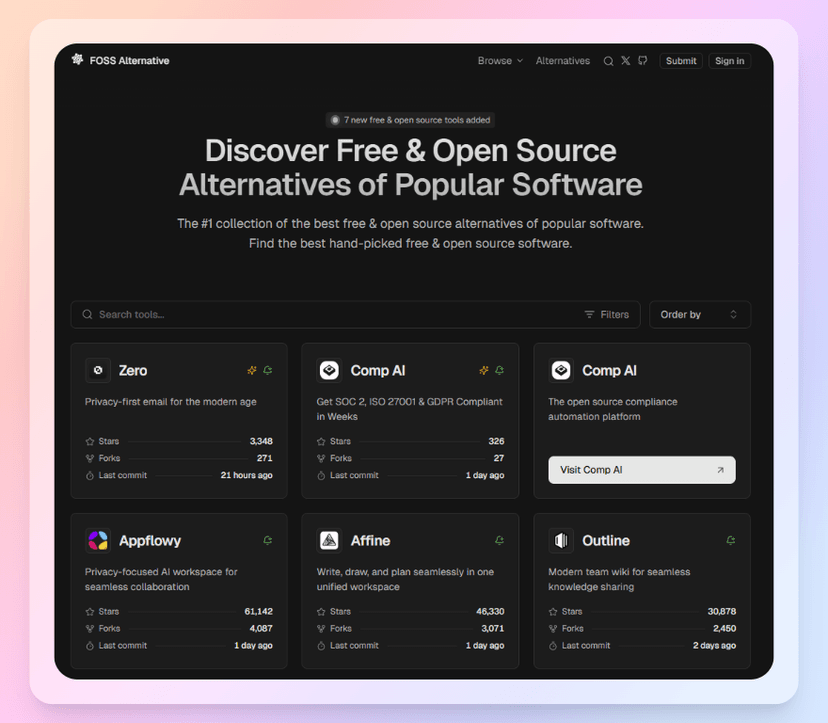828x723 pixels.
Task: Click green badge icon on Affine card
Action: click(x=500, y=540)
